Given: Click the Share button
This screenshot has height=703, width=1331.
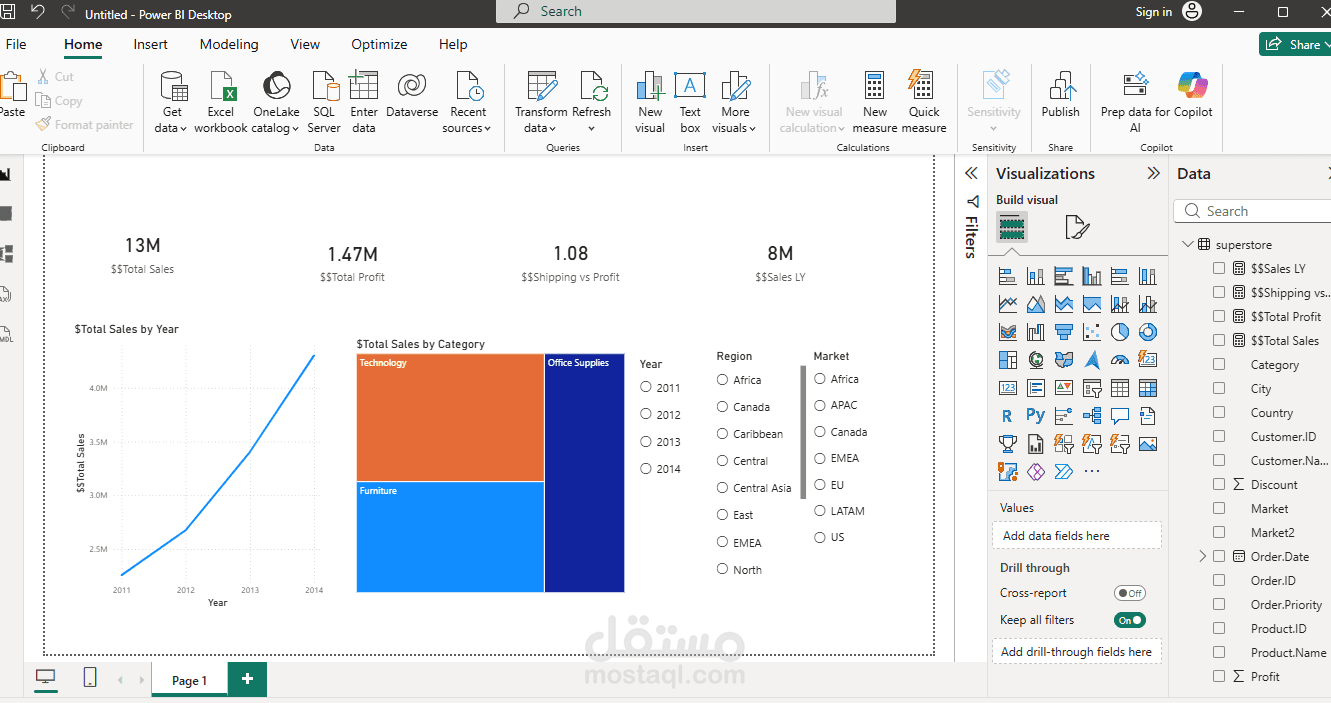Looking at the screenshot, I should pyautogui.click(x=1294, y=44).
